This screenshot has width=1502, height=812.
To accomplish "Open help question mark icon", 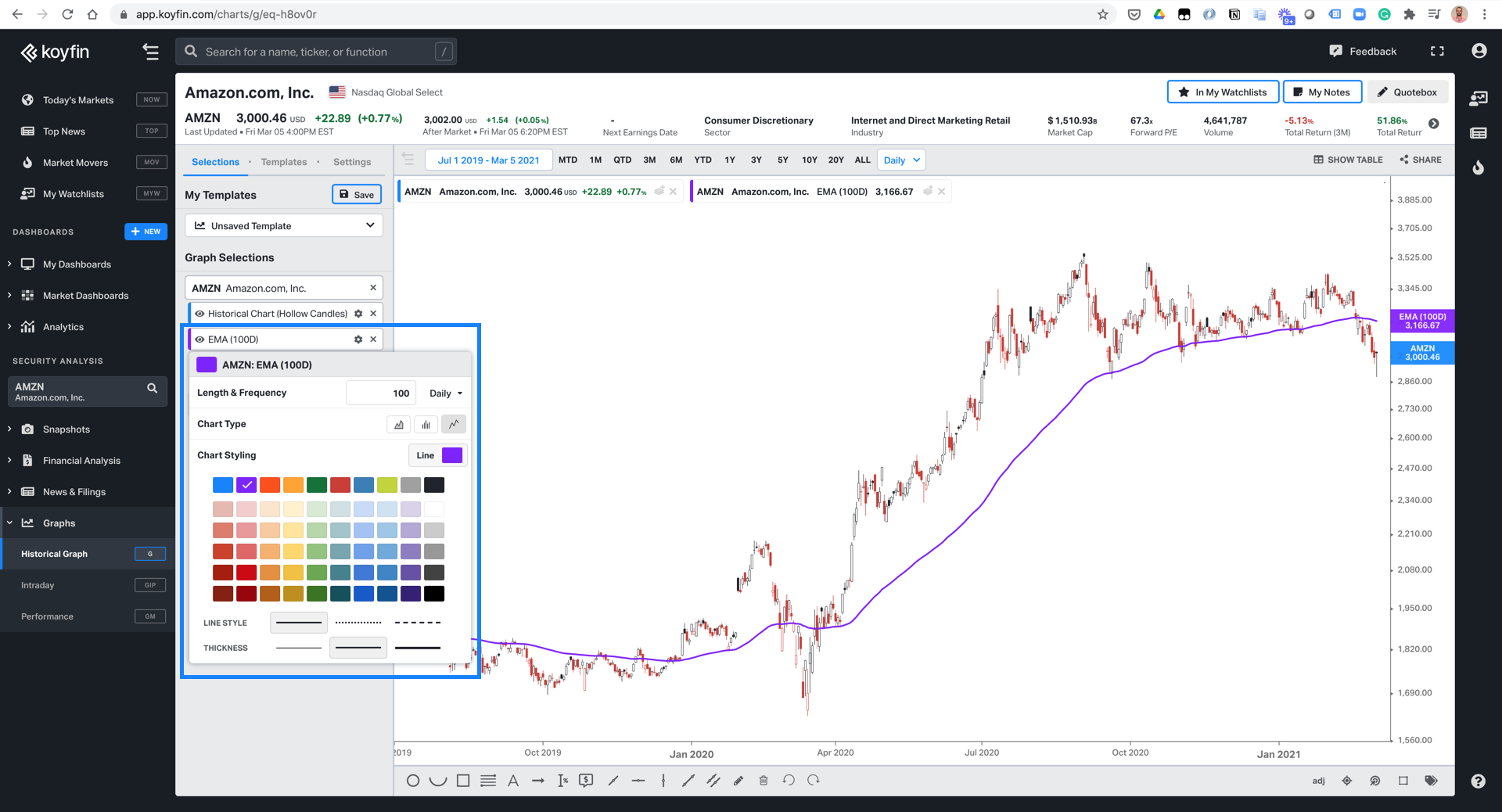I will pos(1479,781).
